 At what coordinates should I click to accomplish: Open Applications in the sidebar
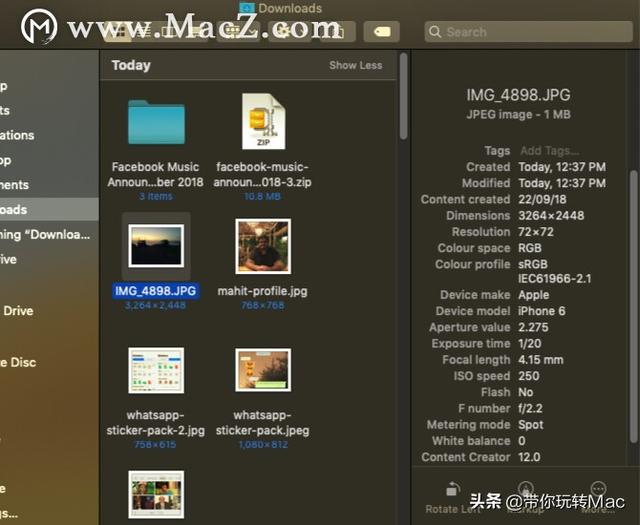[17, 135]
